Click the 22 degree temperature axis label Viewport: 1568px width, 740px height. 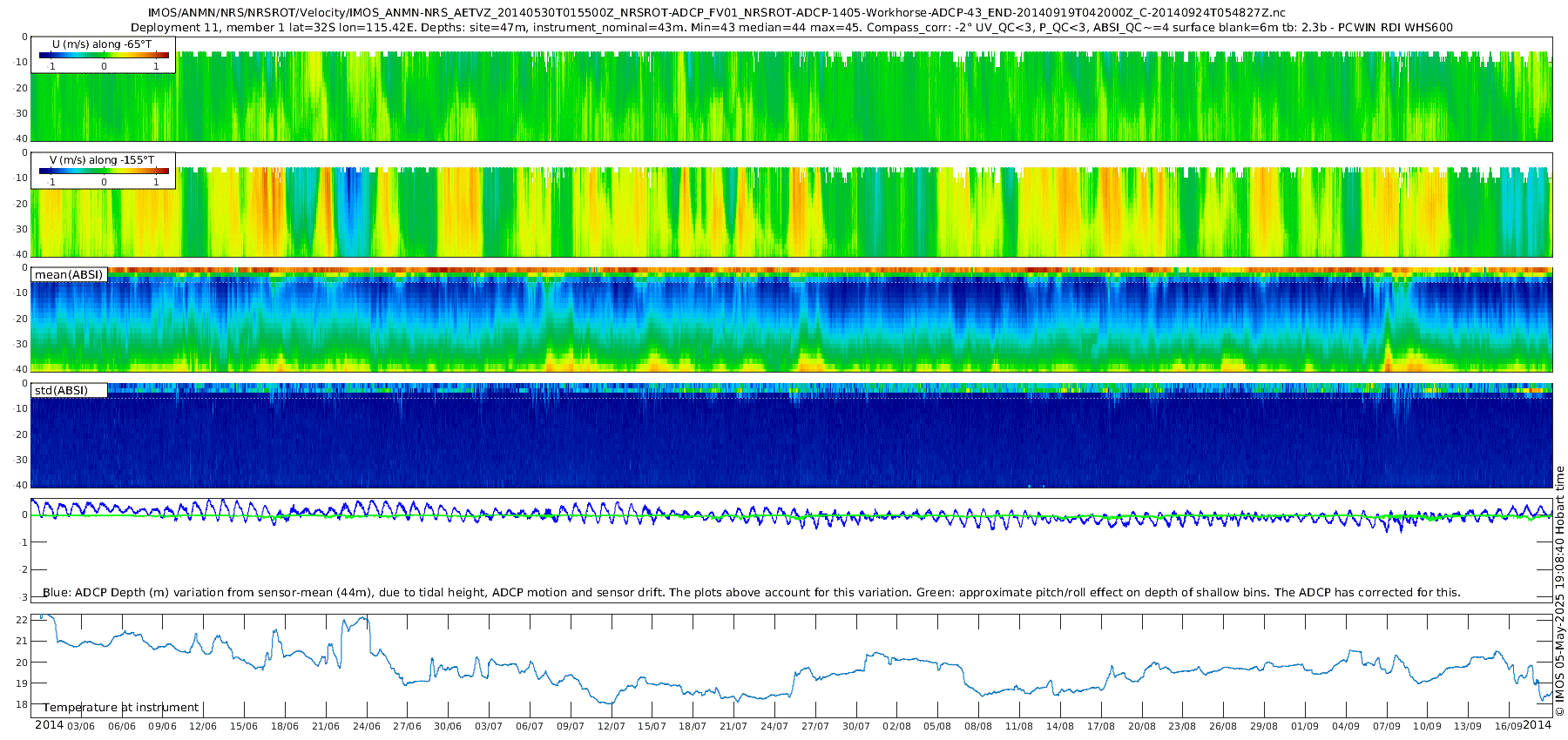click(22, 619)
